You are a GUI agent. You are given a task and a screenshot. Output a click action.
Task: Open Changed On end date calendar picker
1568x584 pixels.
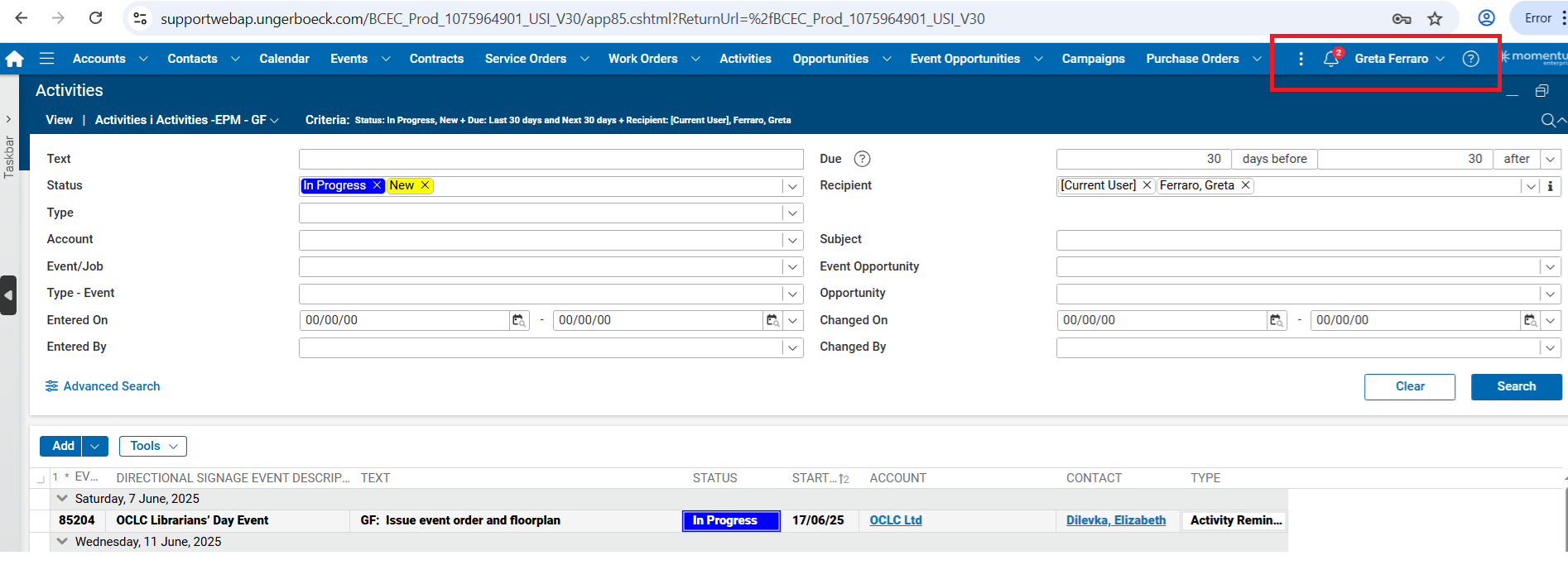pos(1531,320)
